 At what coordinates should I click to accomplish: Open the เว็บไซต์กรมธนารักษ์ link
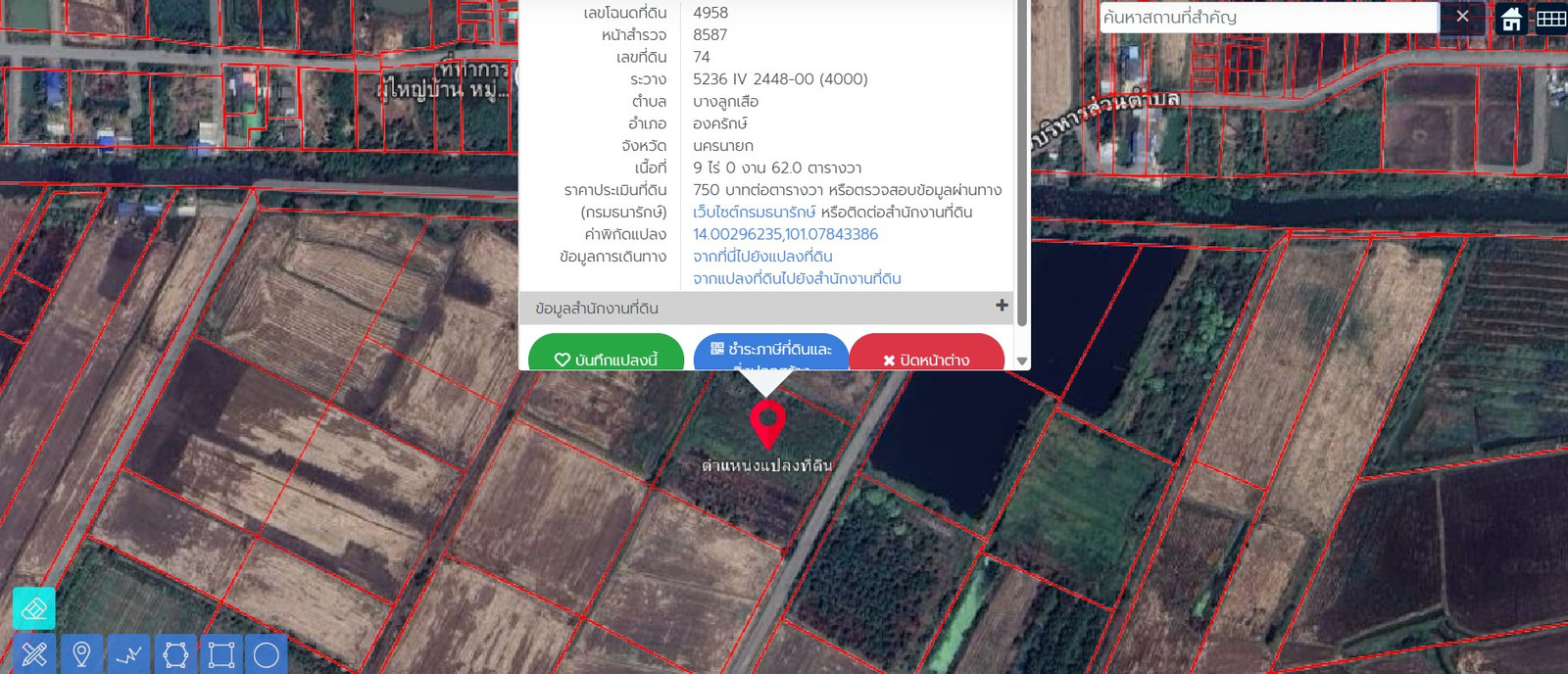point(754,213)
